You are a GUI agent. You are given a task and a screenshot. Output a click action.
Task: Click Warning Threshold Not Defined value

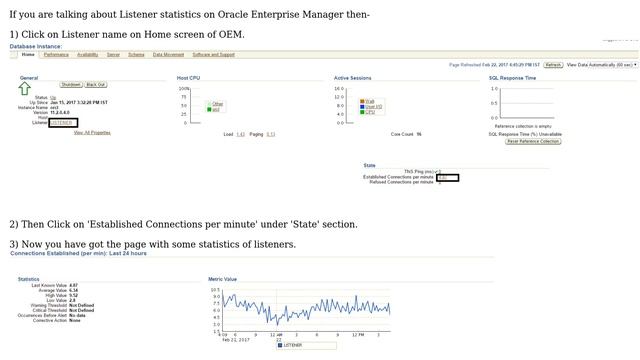(82, 305)
